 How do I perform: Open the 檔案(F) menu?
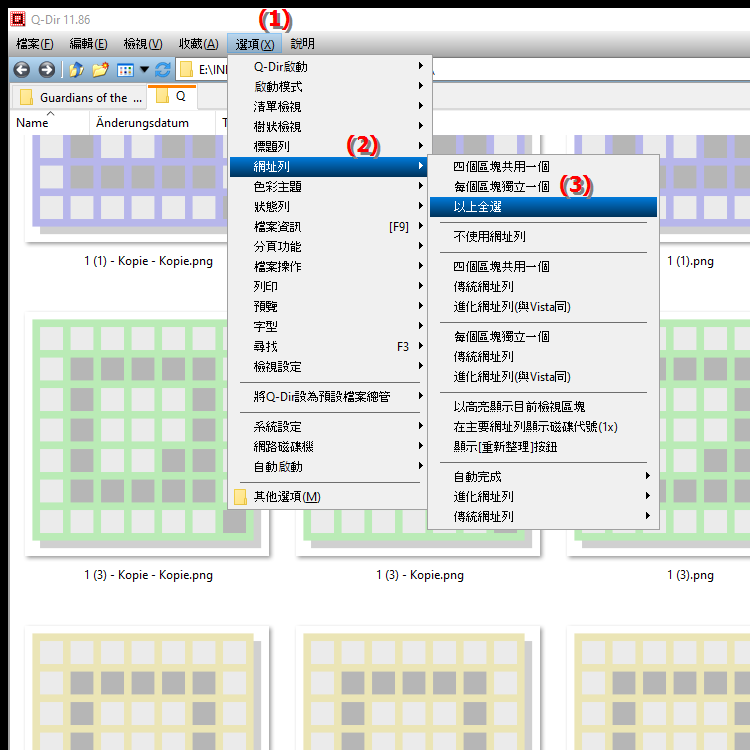point(34,44)
